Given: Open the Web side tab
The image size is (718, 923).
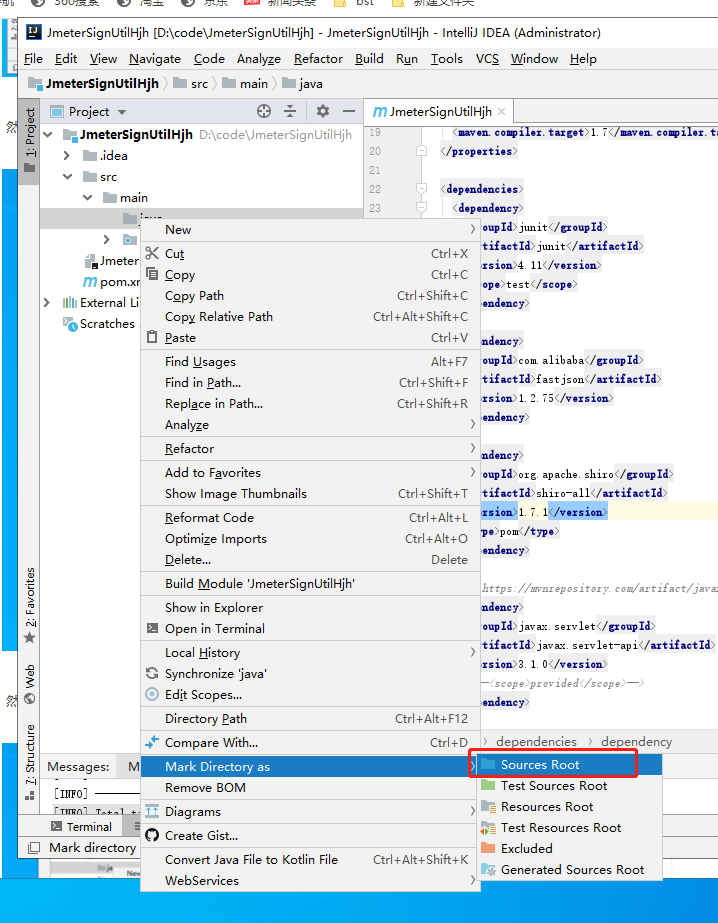Looking at the screenshot, I should click(x=29, y=685).
